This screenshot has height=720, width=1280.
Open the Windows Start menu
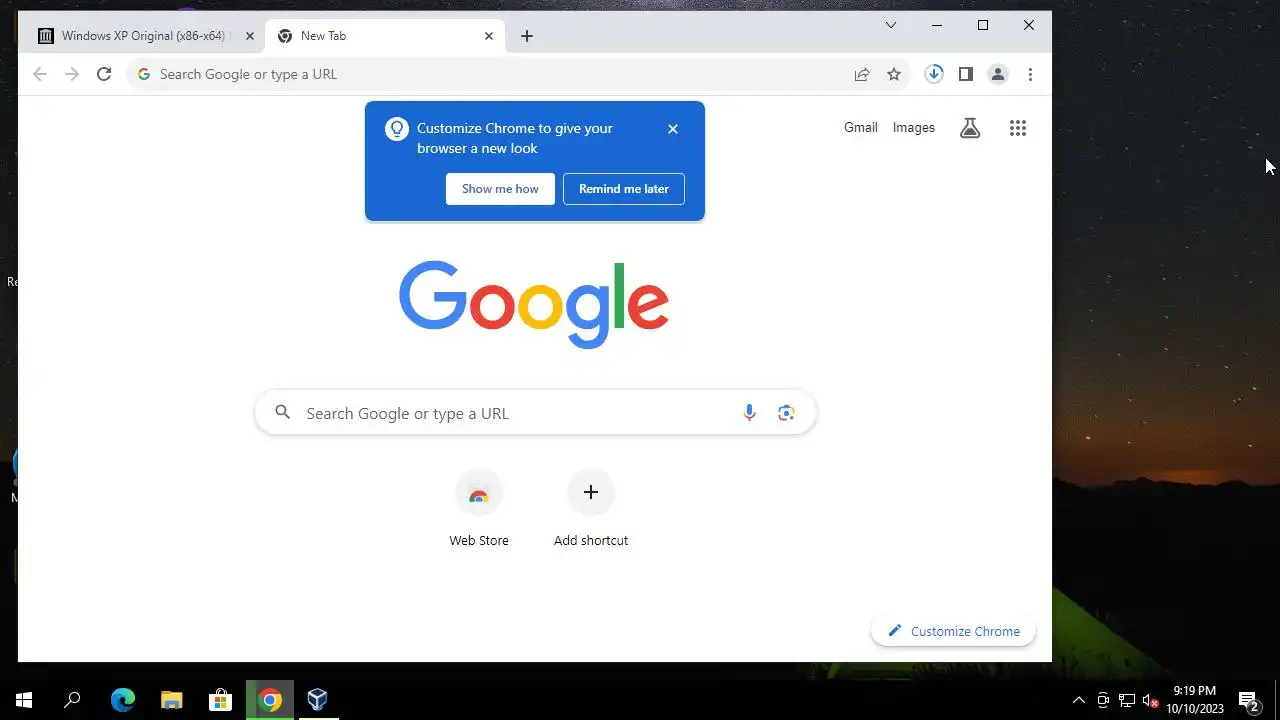(x=24, y=700)
